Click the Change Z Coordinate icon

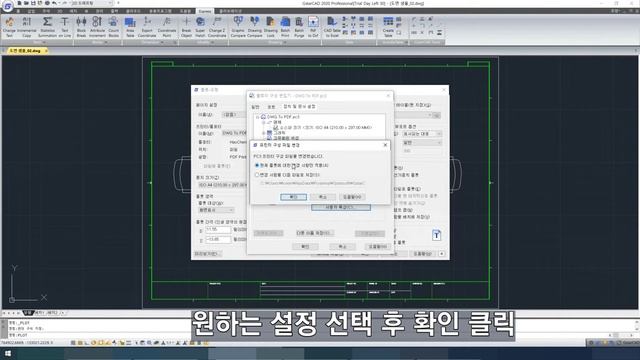pyautogui.click(x=217, y=27)
